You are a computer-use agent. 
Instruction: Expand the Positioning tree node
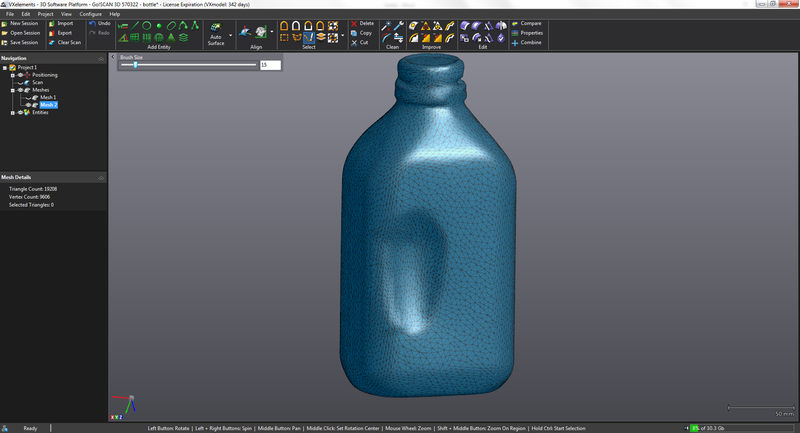tap(13, 75)
